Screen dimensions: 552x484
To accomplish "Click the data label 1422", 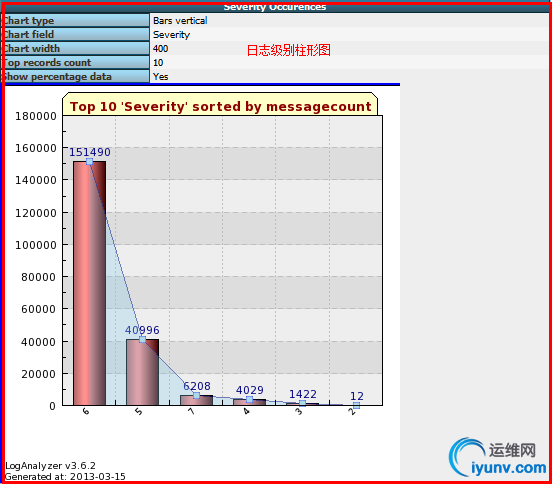I will click(303, 394).
